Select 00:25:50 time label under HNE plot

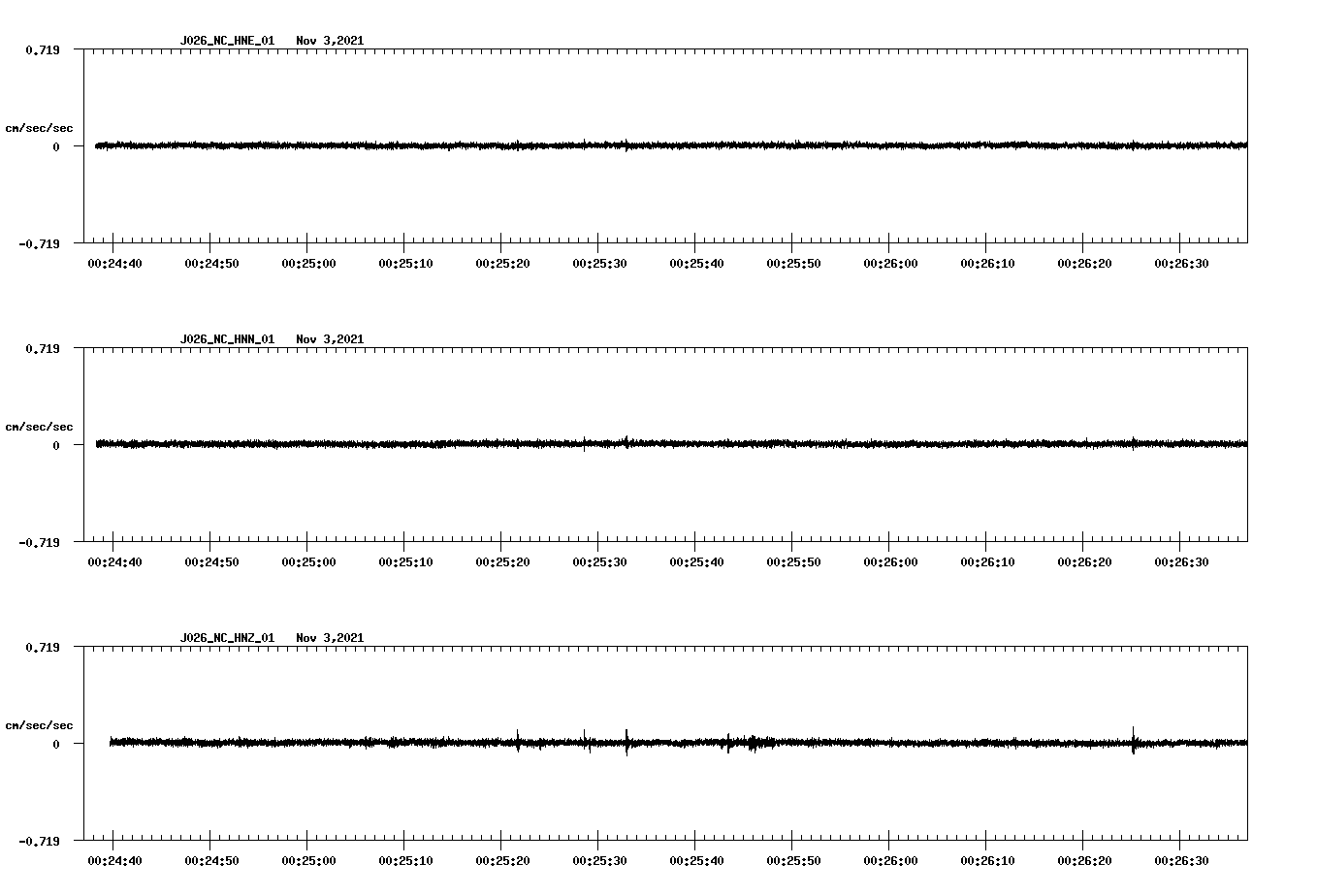pyautogui.click(x=793, y=264)
